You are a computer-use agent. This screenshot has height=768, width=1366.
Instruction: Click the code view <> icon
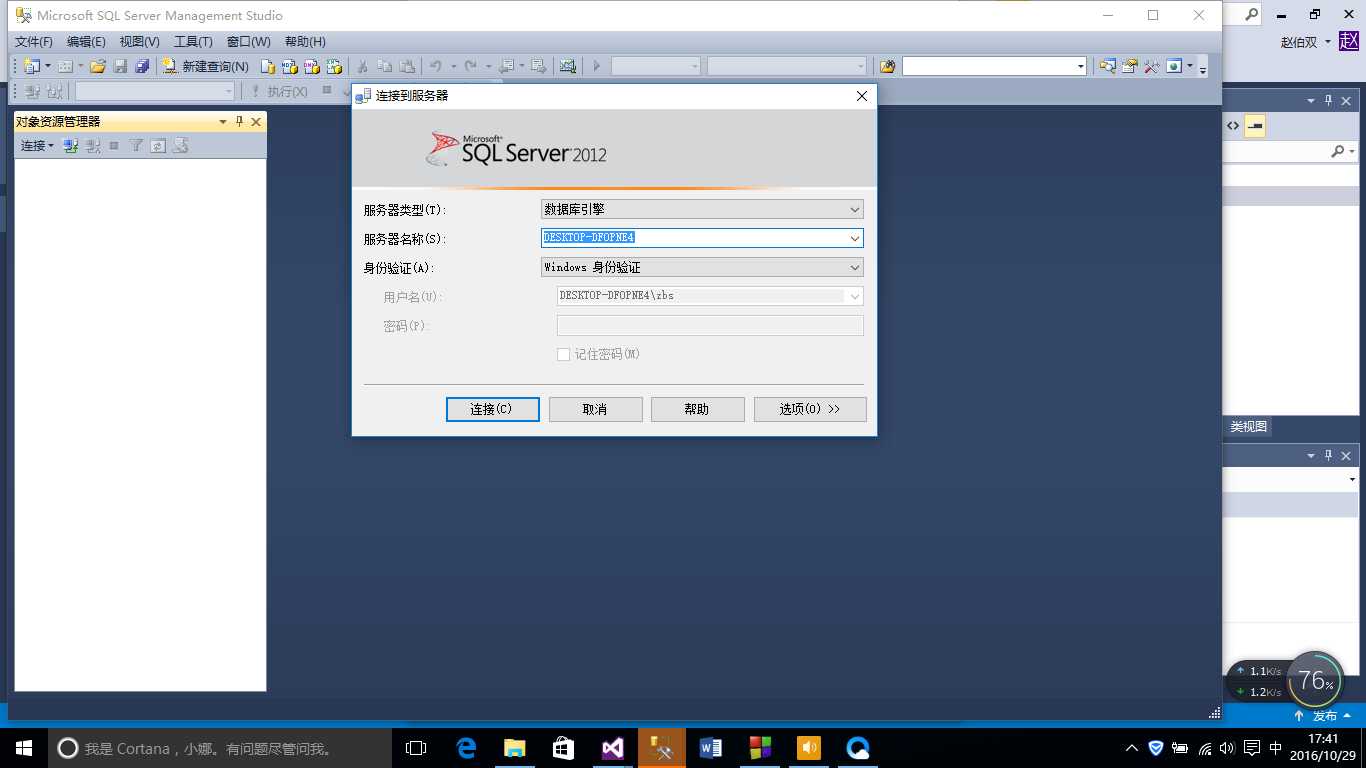pyautogui.click(x=1233, y=126)
